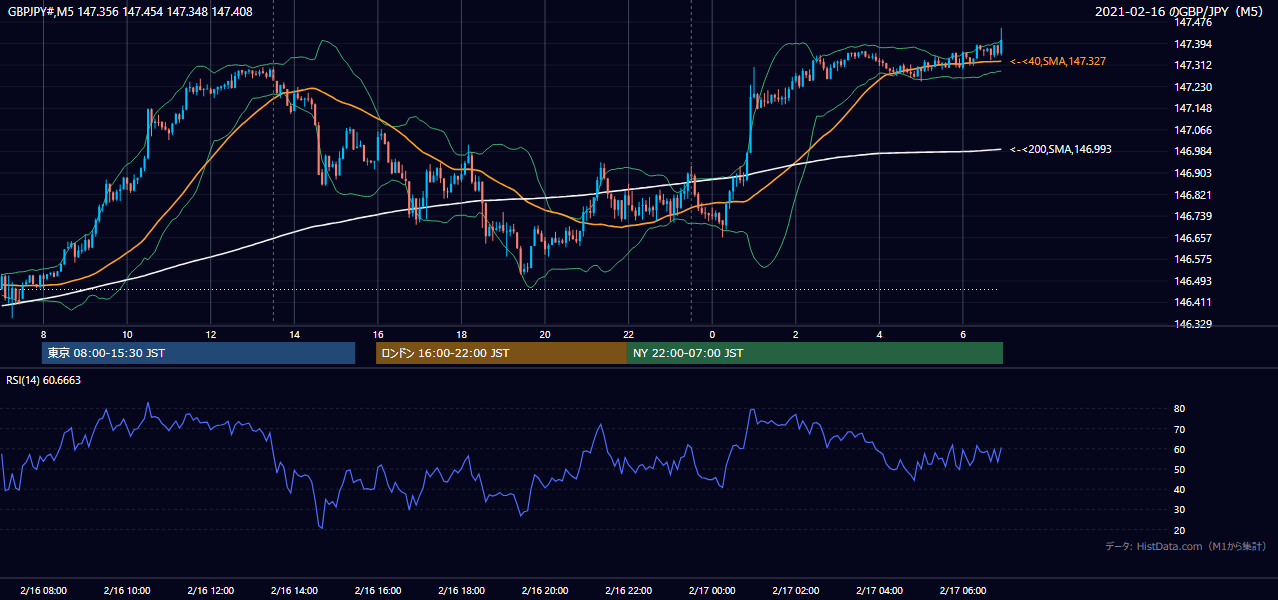
Task: Click the bottom date label 2/17 02:00
Action: click(795, 590)
